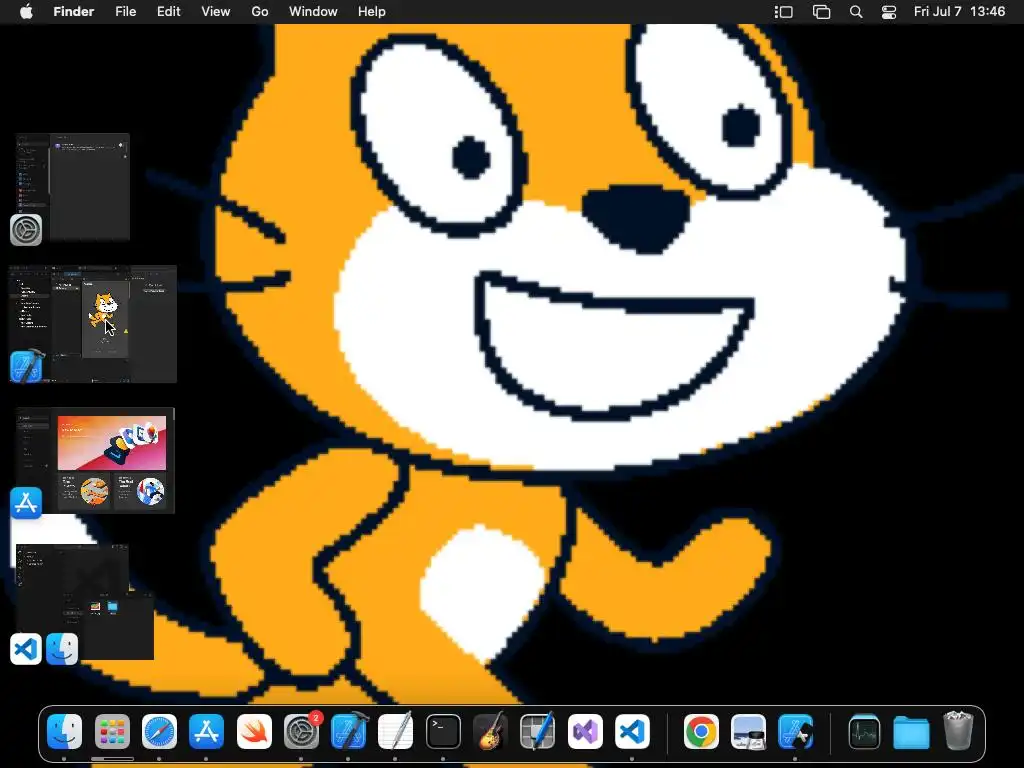1024x768 pixels.
Task: Click App Store icon in Stage Manager strip
Action: coord(26,503)
